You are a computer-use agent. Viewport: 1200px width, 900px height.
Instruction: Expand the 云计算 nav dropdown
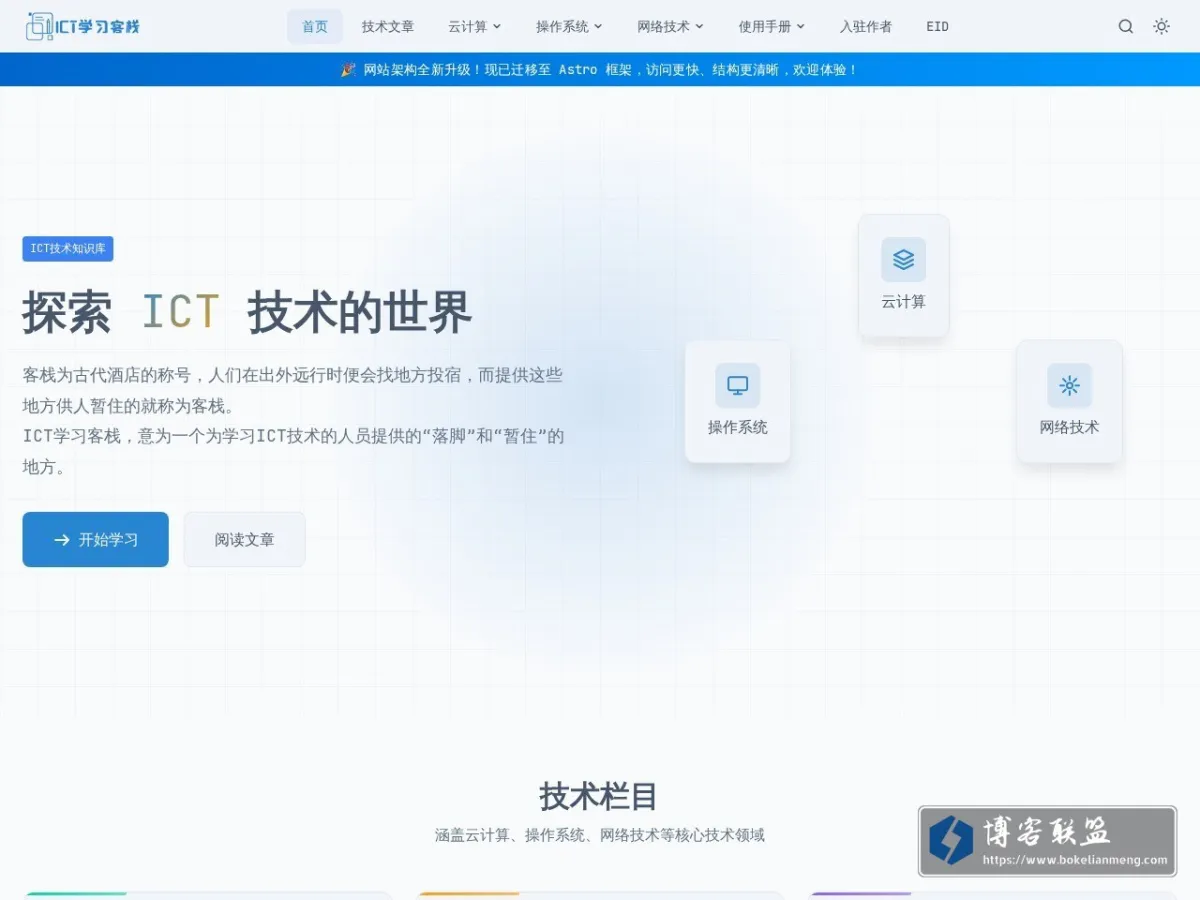coord(475,27)
